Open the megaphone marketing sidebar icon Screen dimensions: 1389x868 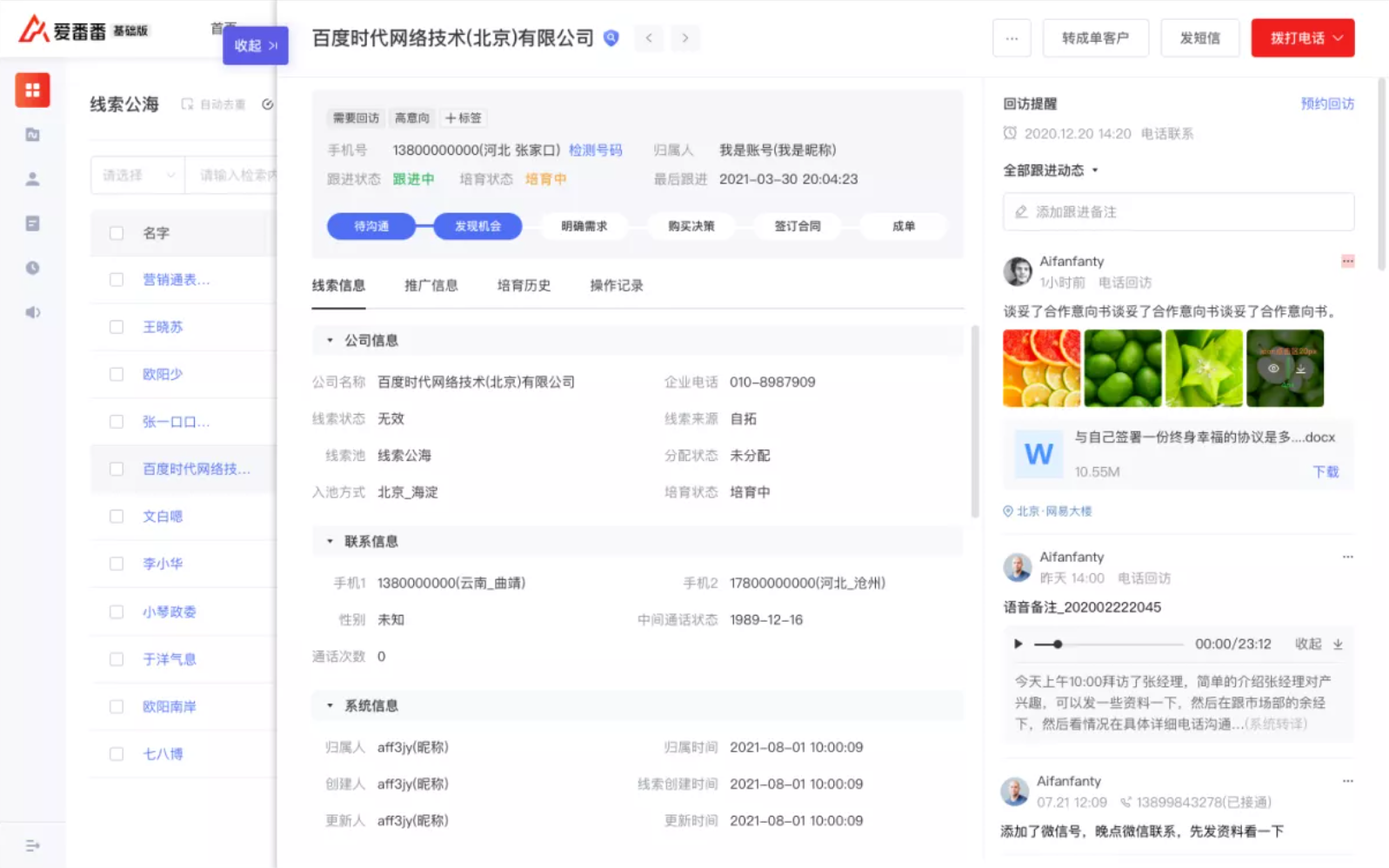[x=32, y=312]
